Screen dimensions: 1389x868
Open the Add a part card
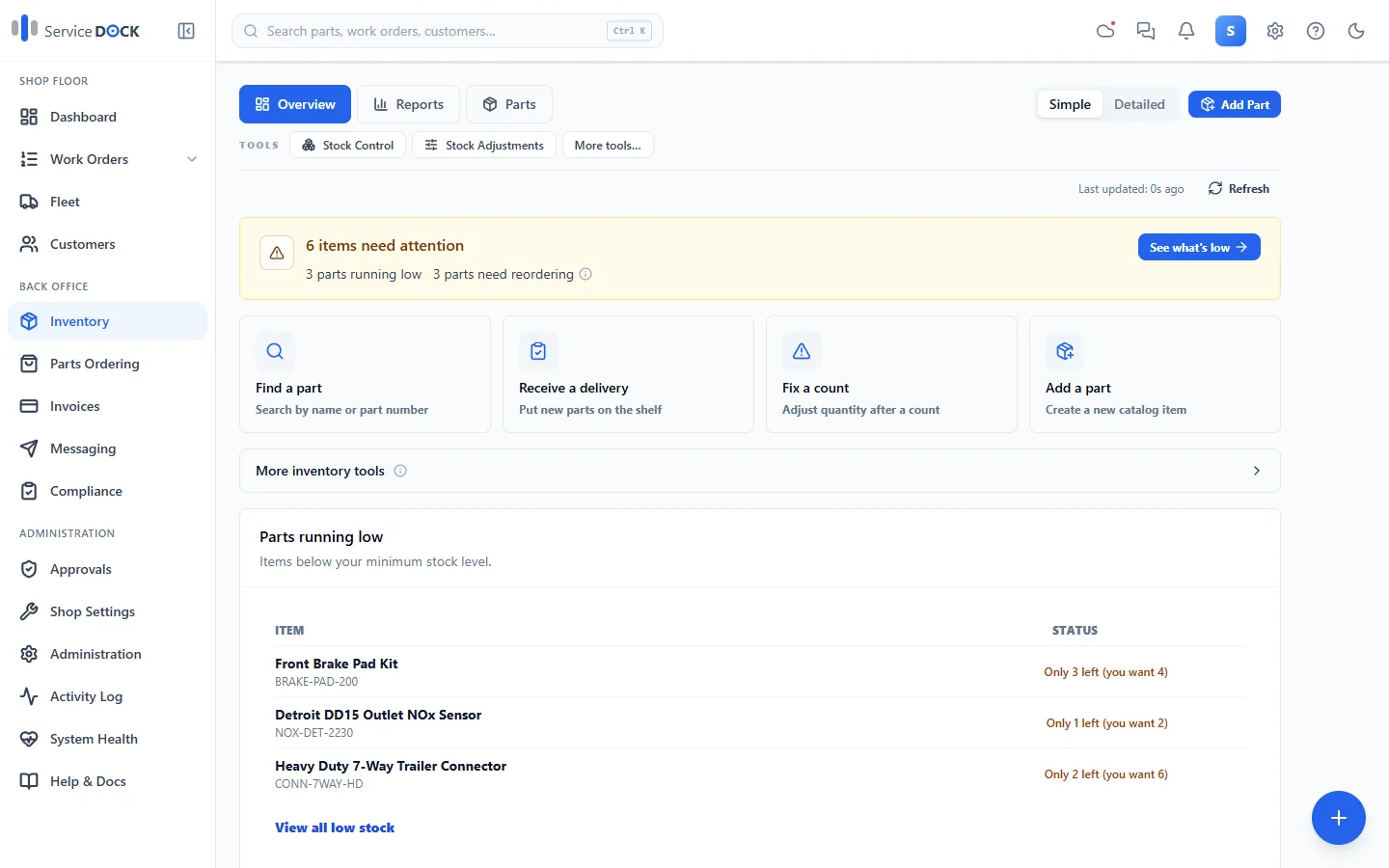tap(1155, 374)
